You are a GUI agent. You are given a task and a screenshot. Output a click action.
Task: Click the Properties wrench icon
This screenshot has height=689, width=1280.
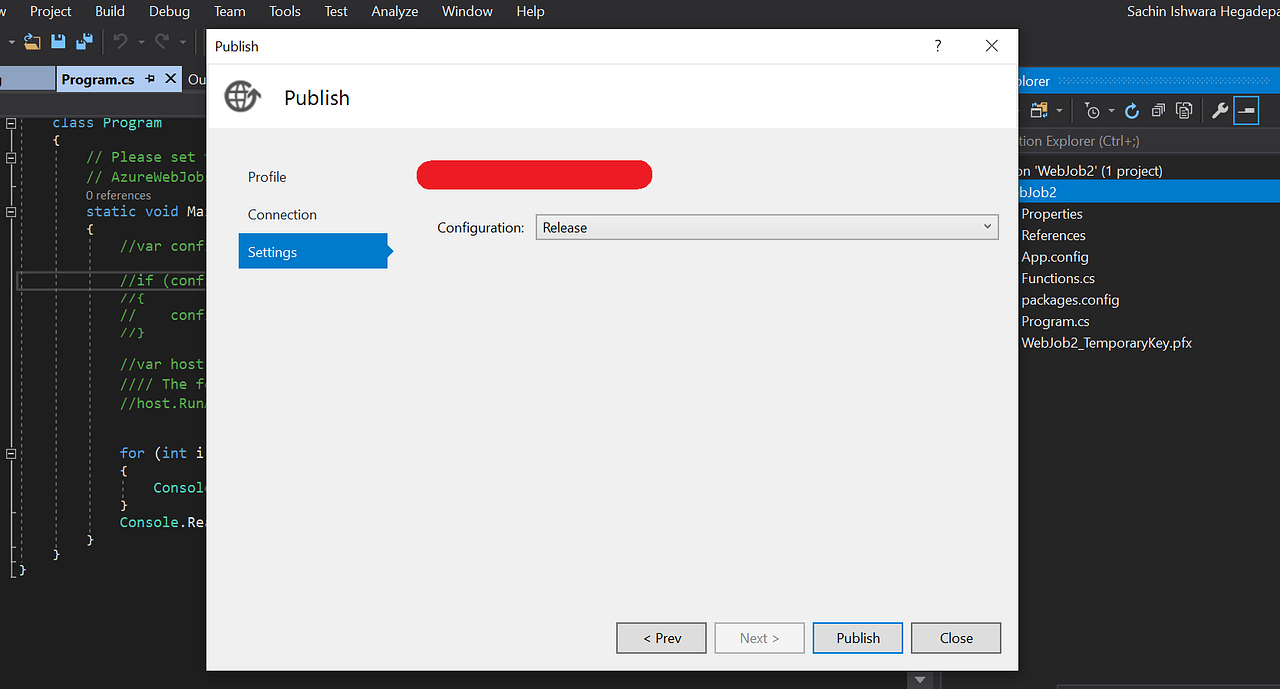pyautogui.click(x=1219, y=111)
